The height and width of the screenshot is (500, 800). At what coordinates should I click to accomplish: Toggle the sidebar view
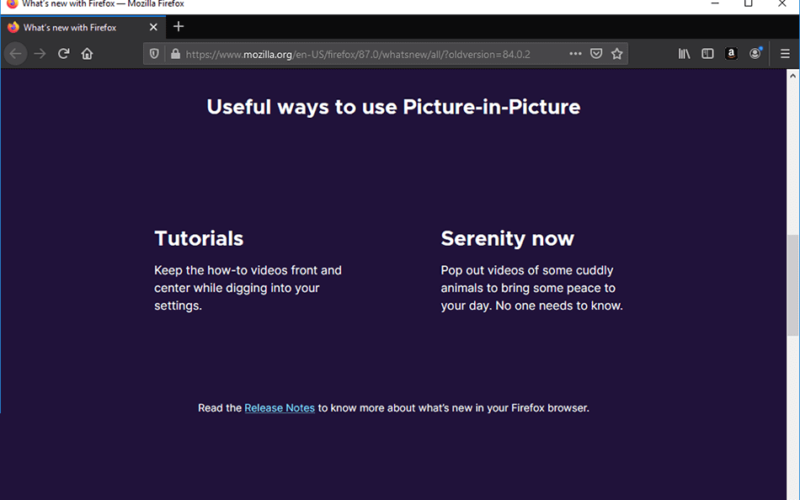(708, 54)
